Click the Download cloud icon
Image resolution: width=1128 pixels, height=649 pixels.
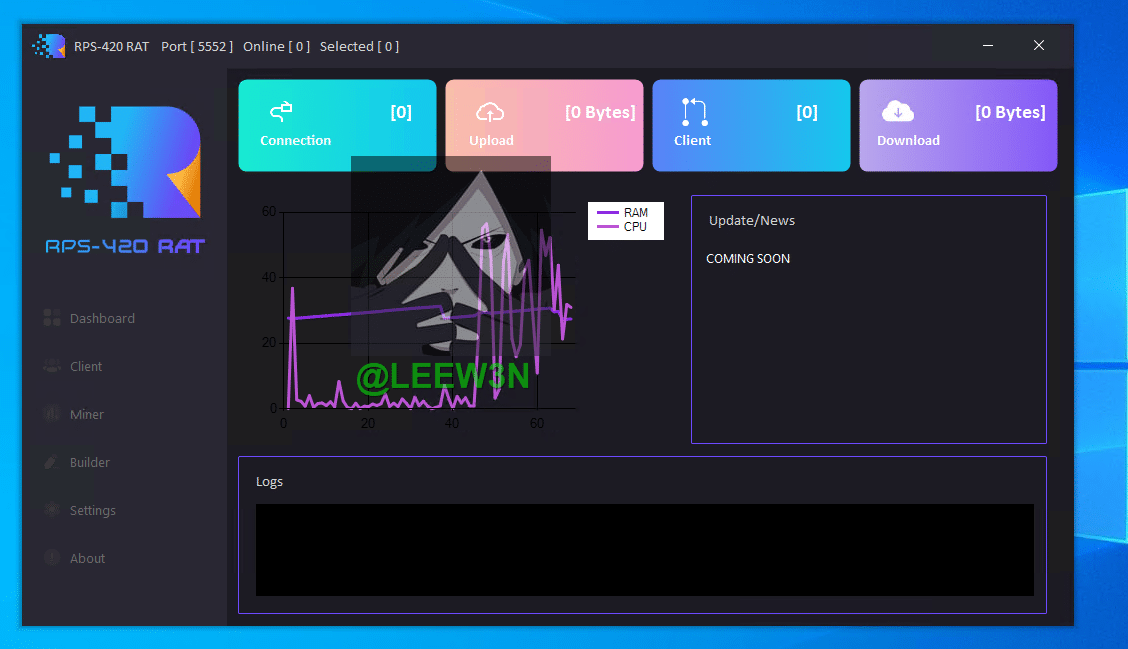click(x=897, y=111)
